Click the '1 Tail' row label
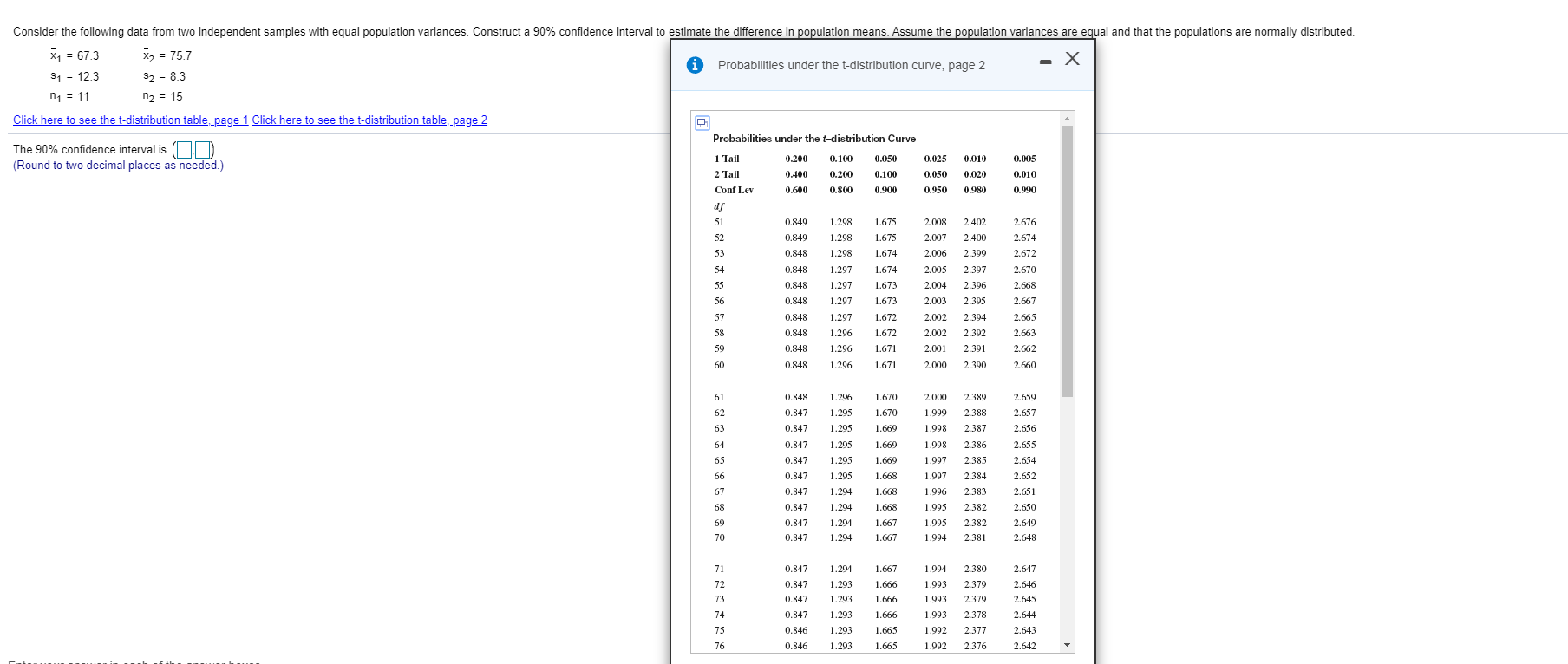This screenshot has width=1568, height=664. (727, 159)
